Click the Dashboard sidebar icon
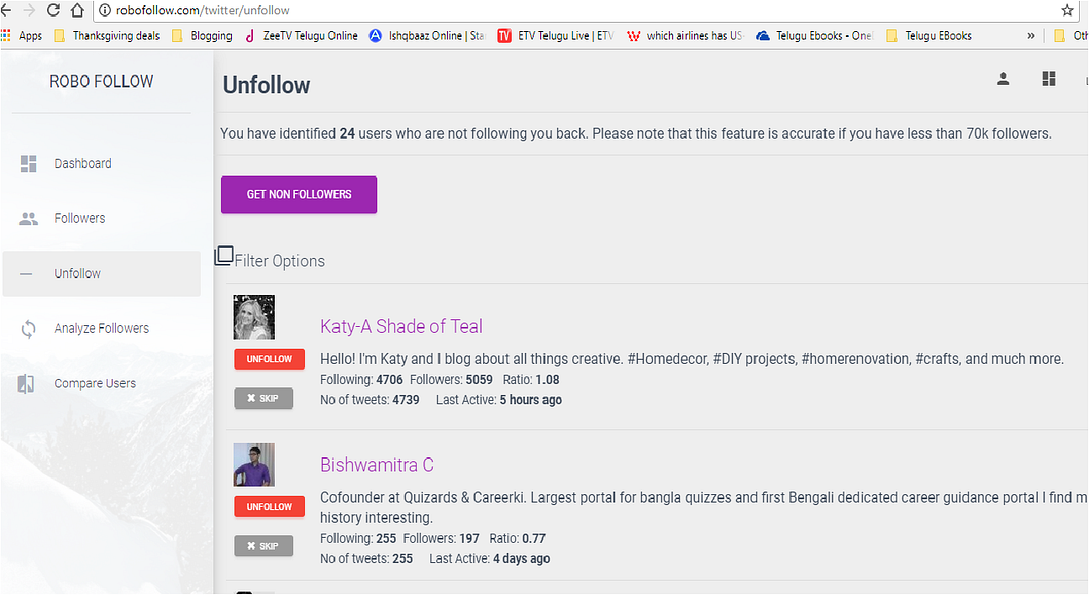Viewport: 1089px width, 600px height. [x=28, y=164]
